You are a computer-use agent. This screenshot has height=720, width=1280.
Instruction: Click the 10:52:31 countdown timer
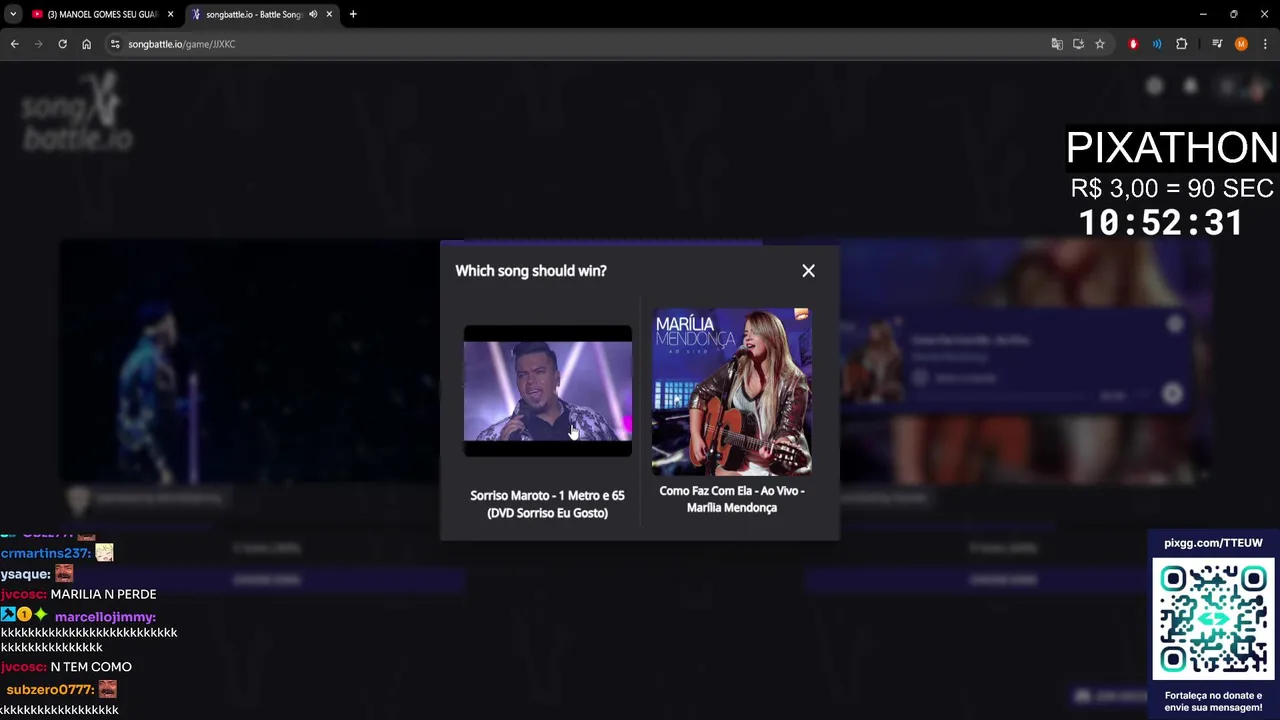click(1161, 223)
